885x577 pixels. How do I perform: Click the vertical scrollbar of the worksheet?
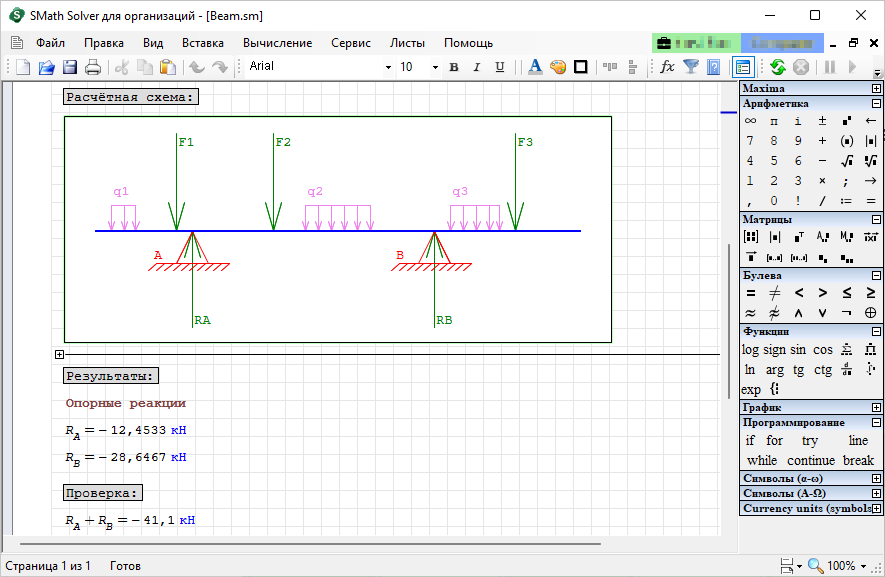coord(729,322)
